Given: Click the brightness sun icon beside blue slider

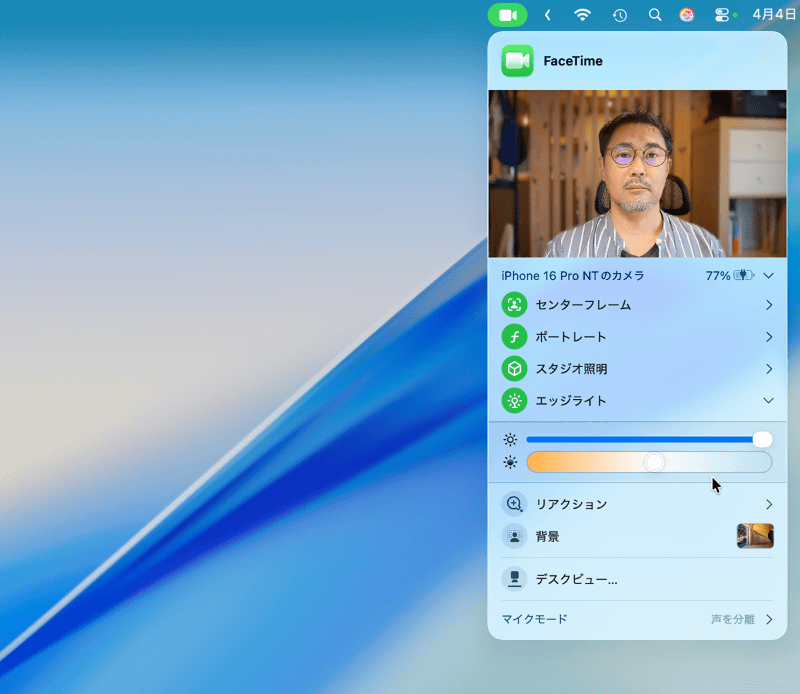Looking at the screenshot, I should click(x=510, y=439).
